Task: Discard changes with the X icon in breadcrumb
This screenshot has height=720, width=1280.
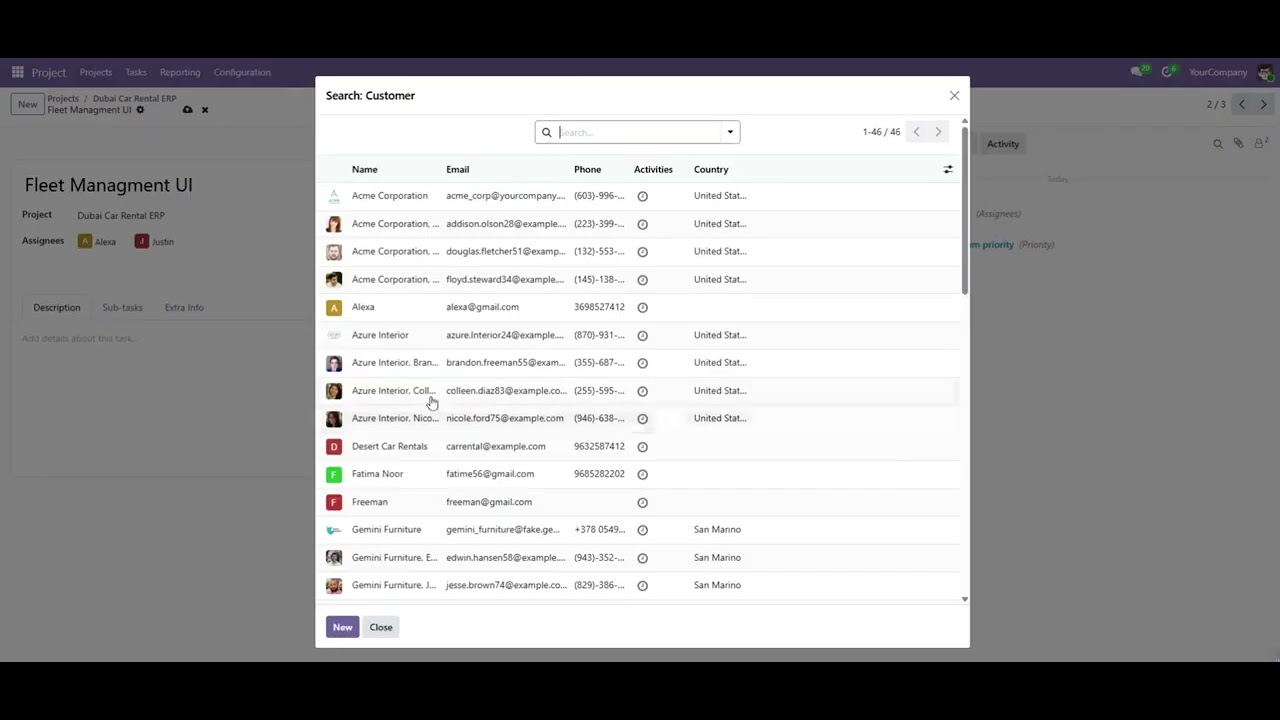Action: (205, 110)
